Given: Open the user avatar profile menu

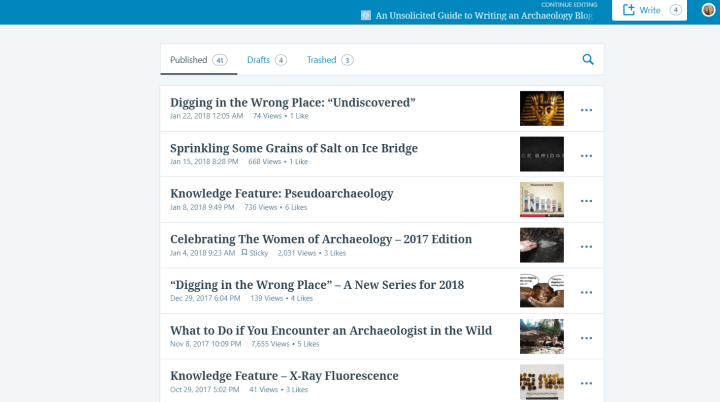Looking at the screenshot, I should click(709, 10).
